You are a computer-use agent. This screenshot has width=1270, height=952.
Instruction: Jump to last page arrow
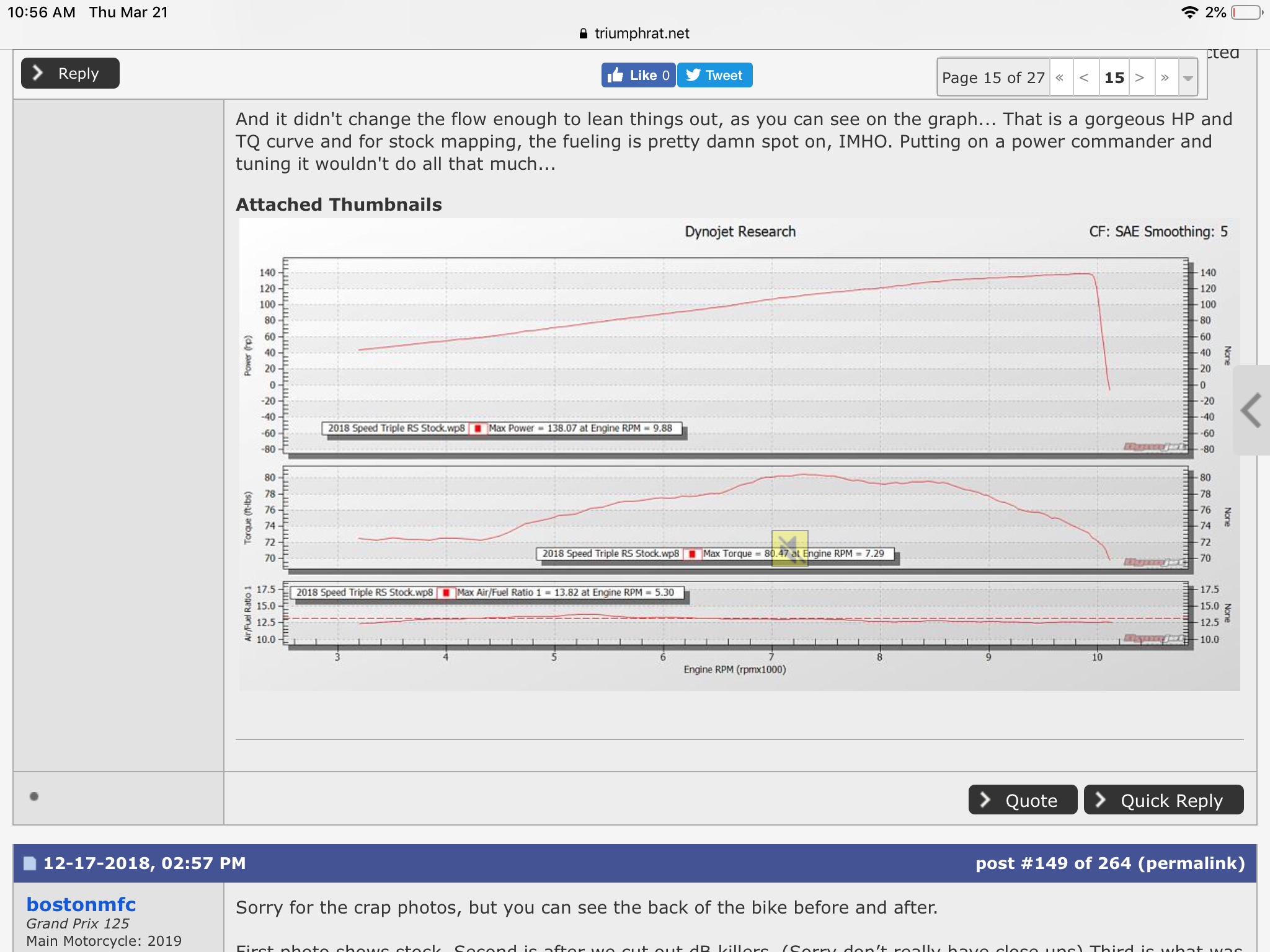(x=1165, y=77)
